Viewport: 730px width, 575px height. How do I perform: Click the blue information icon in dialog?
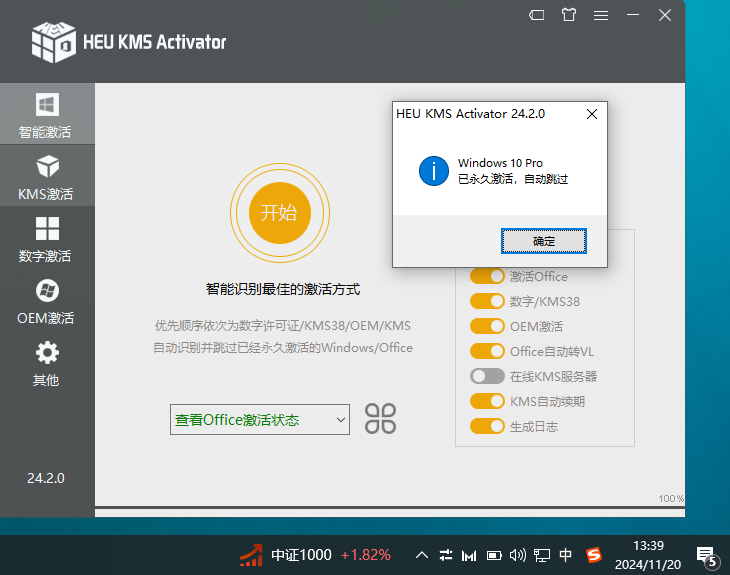433,171
